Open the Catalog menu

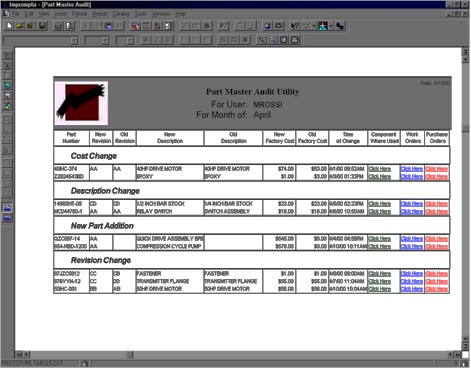[x=121, y=14]
